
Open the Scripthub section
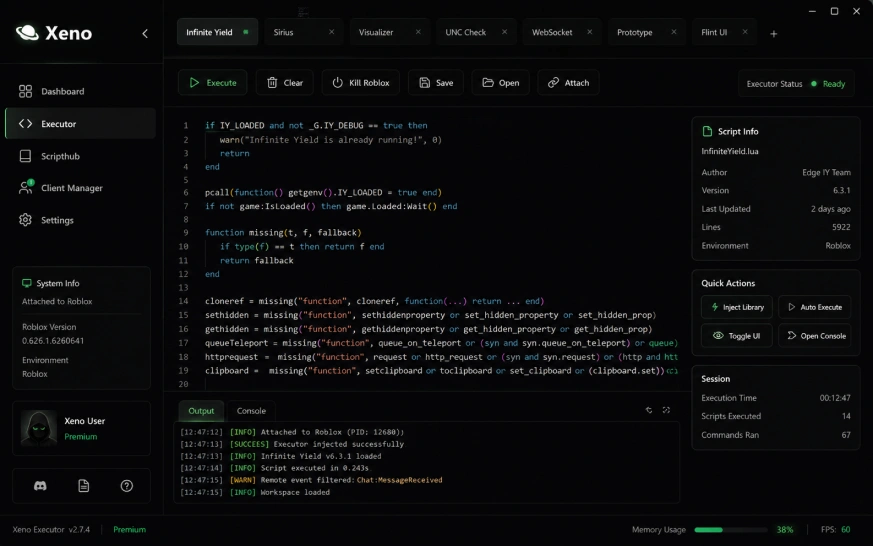pyautogui.click(x=80, y=156)
